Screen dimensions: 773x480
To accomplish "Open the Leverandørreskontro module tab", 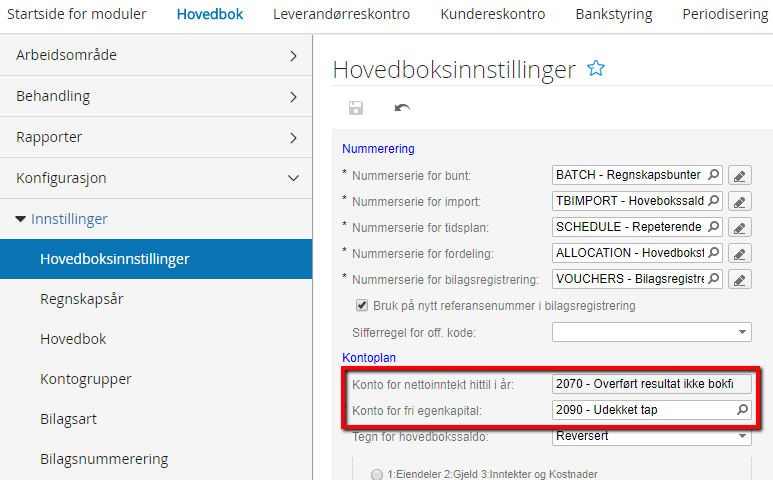I will 341,14.
